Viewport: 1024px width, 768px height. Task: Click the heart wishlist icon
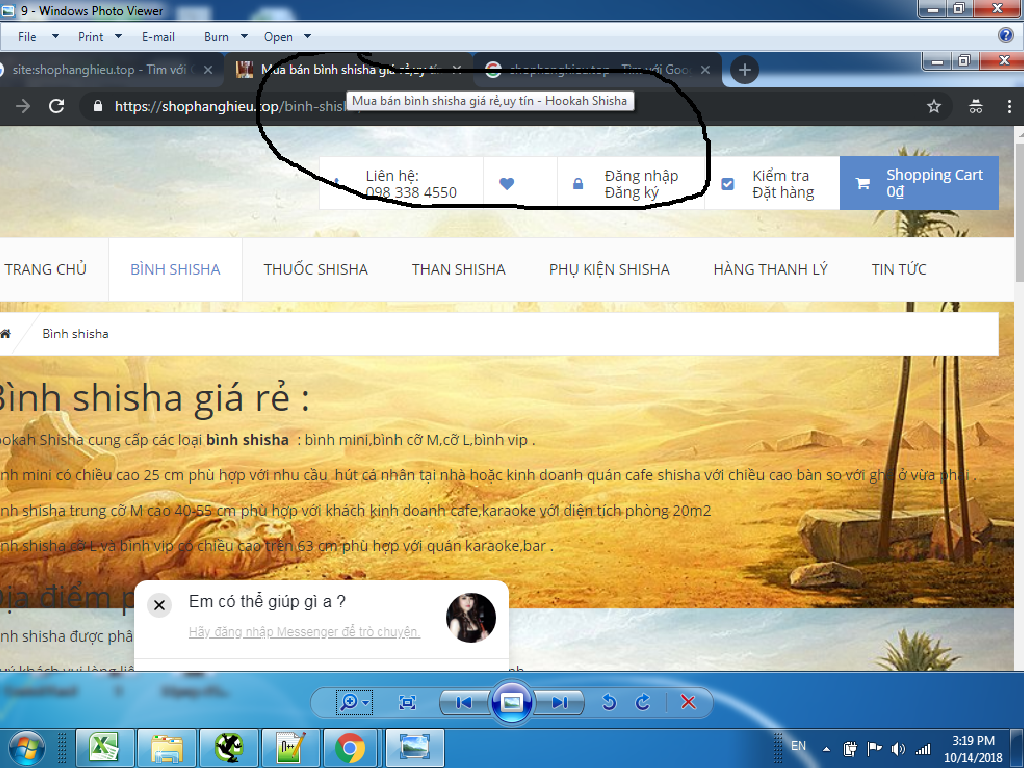(506, 184)
